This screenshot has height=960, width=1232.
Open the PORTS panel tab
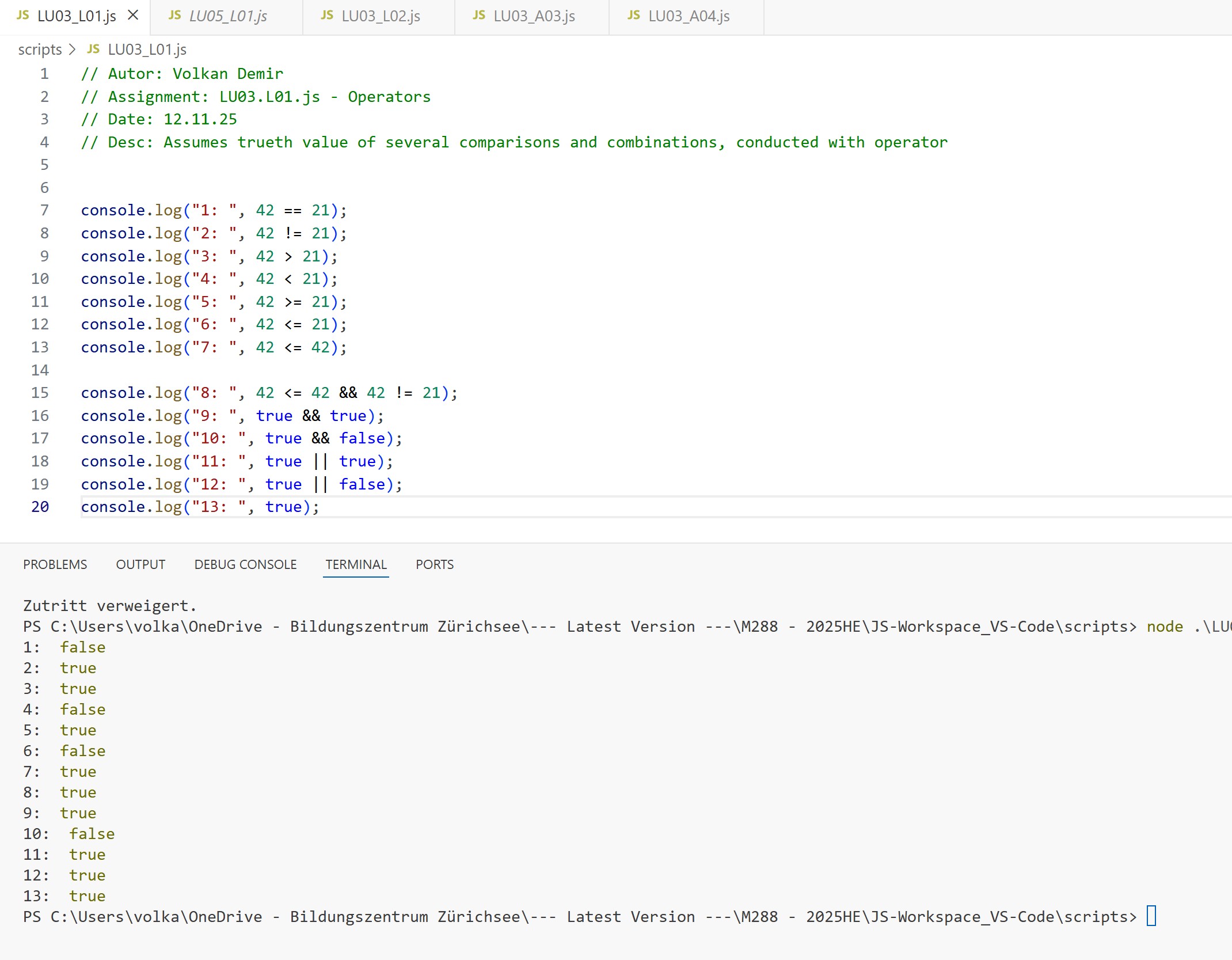[x=435, y=564]
